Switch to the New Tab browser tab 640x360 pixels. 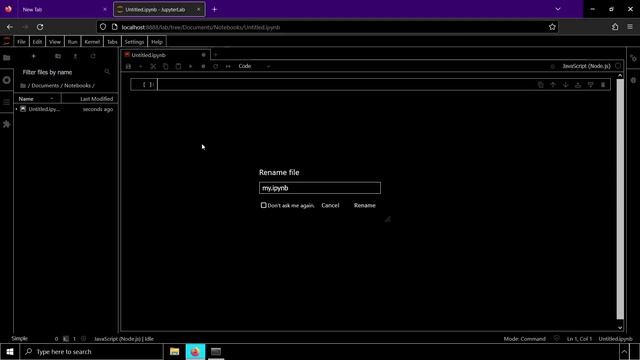[x=61, y=9]
